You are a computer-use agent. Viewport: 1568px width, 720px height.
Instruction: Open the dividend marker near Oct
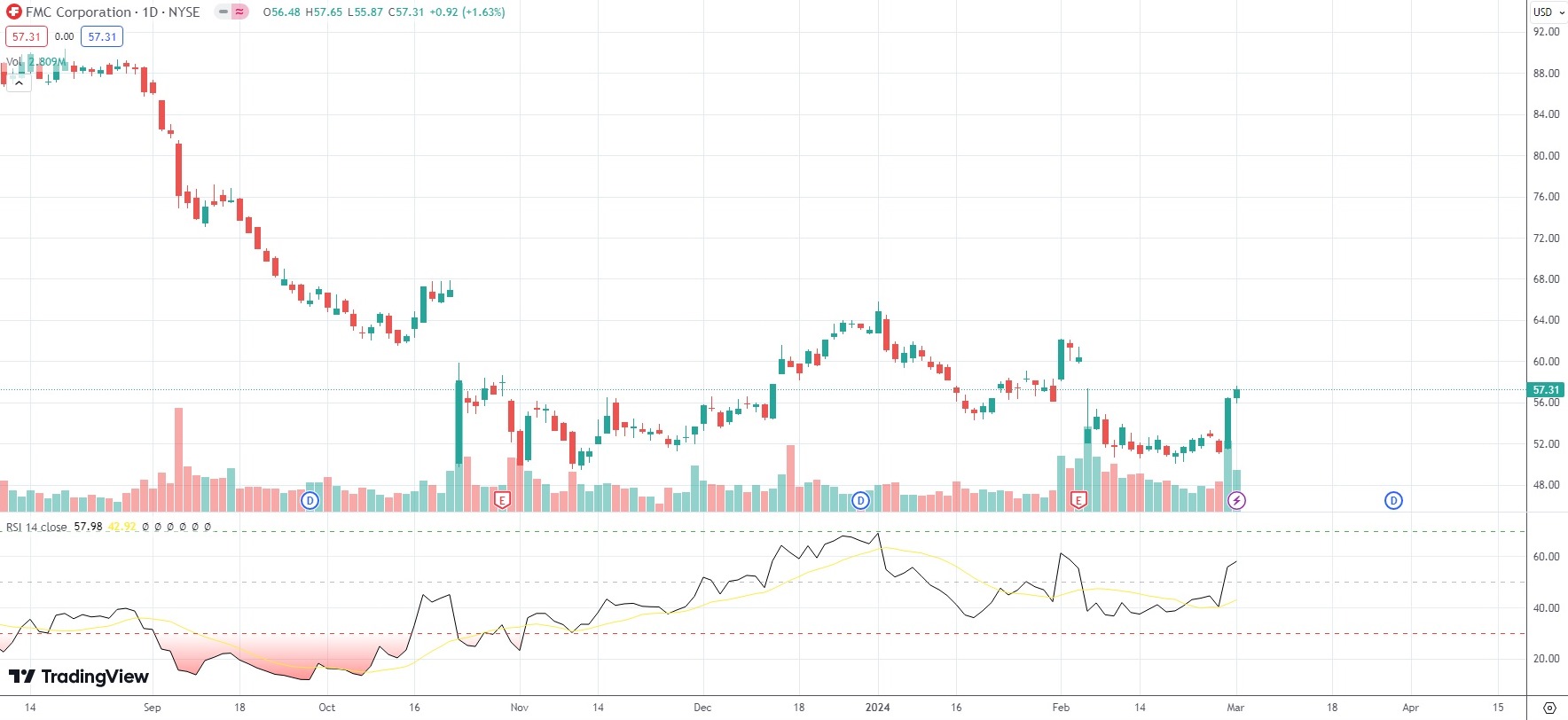coord(310,501)
